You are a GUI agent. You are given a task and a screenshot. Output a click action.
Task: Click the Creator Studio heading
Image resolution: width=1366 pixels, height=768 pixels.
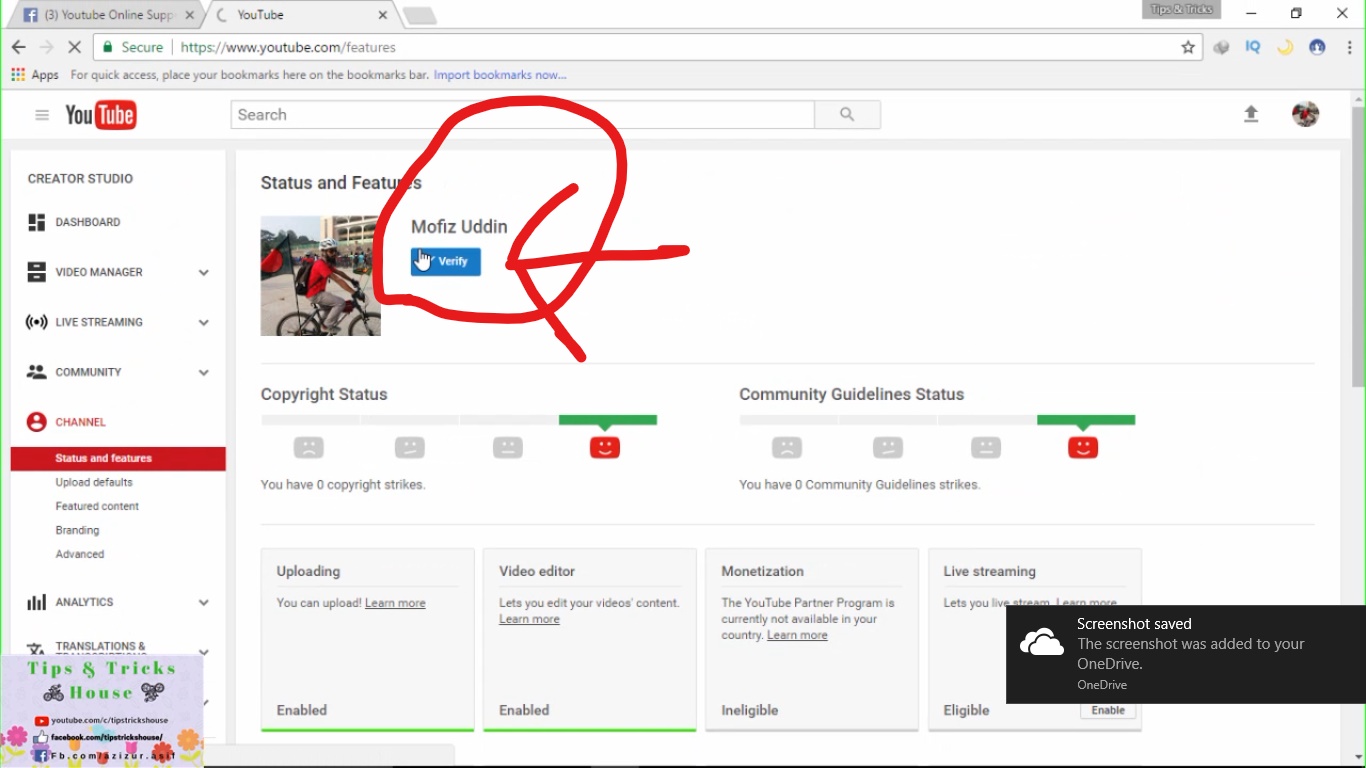(x=80, y=179)
